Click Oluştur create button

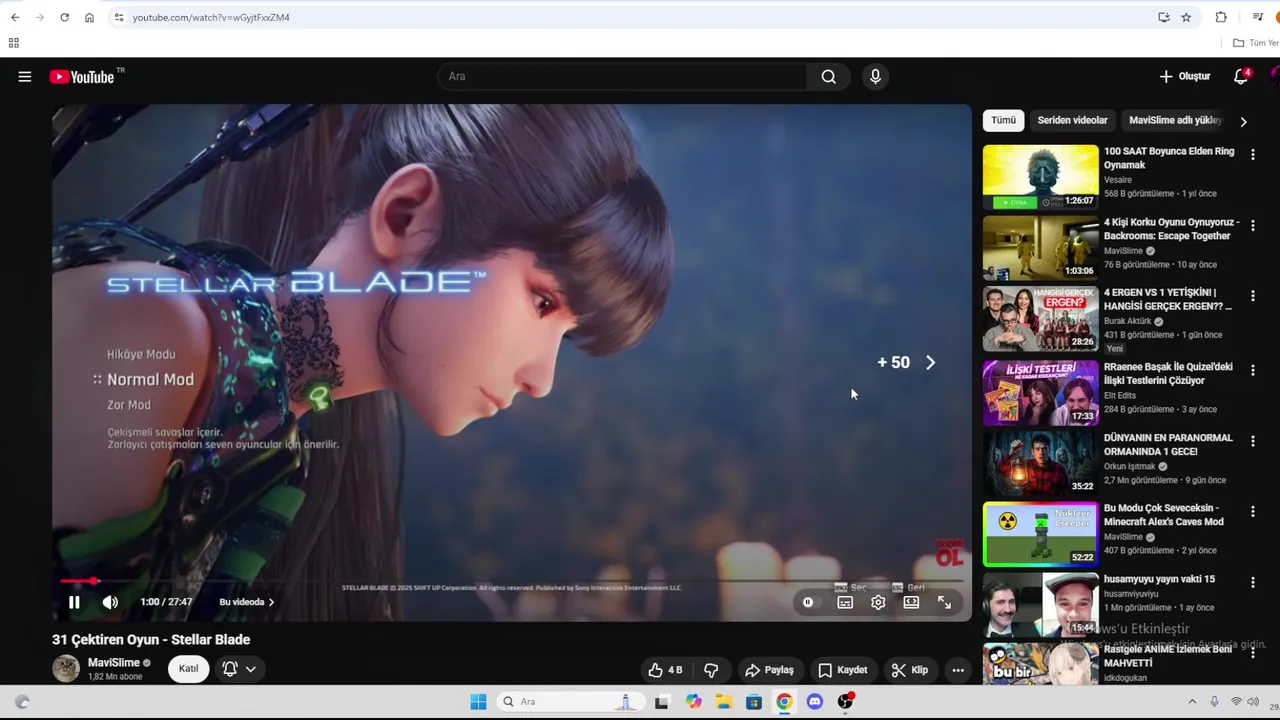point(1185,77)
